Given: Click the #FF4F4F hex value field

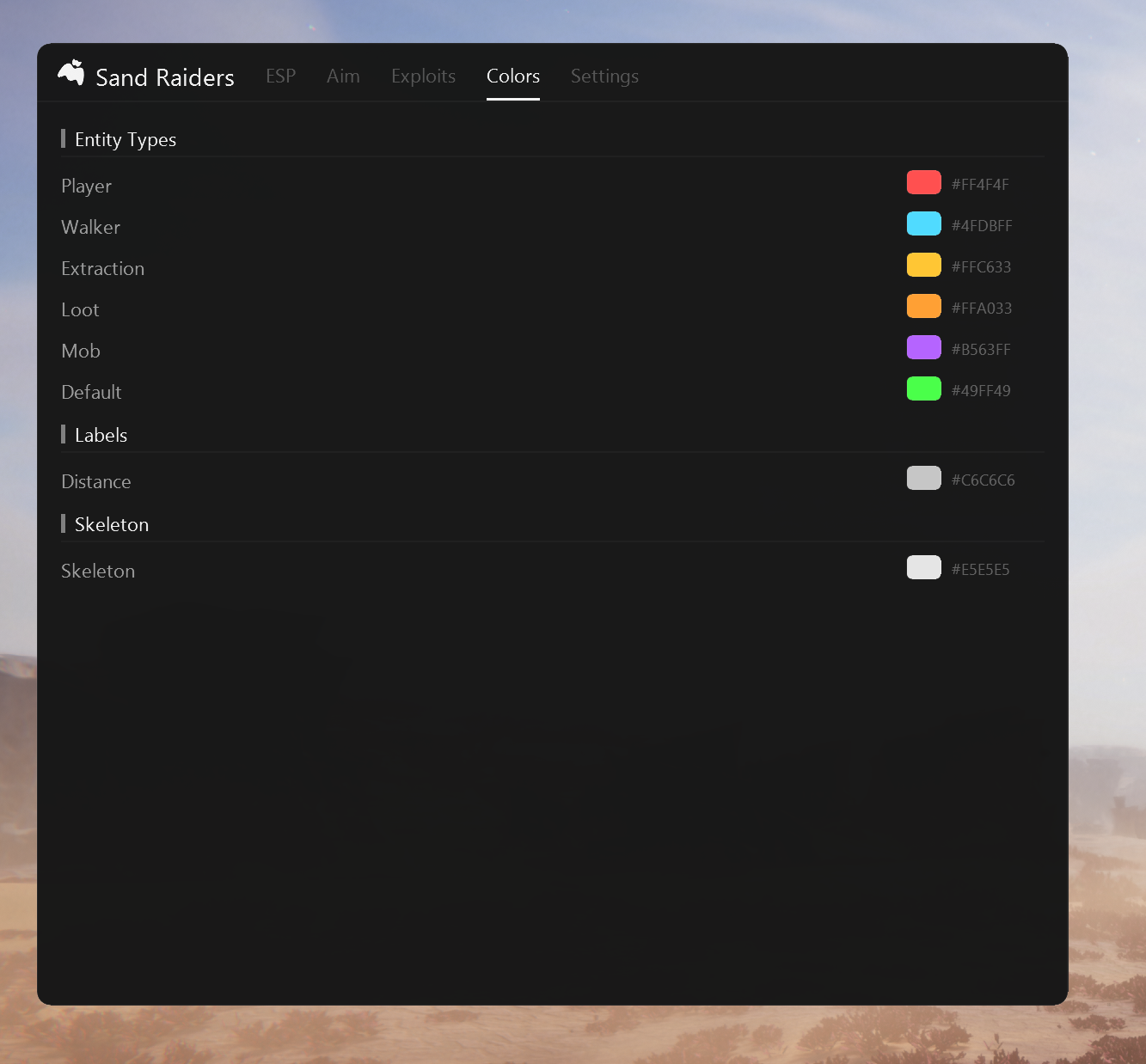Looking at the screenshot, I should tap(980, 184).
